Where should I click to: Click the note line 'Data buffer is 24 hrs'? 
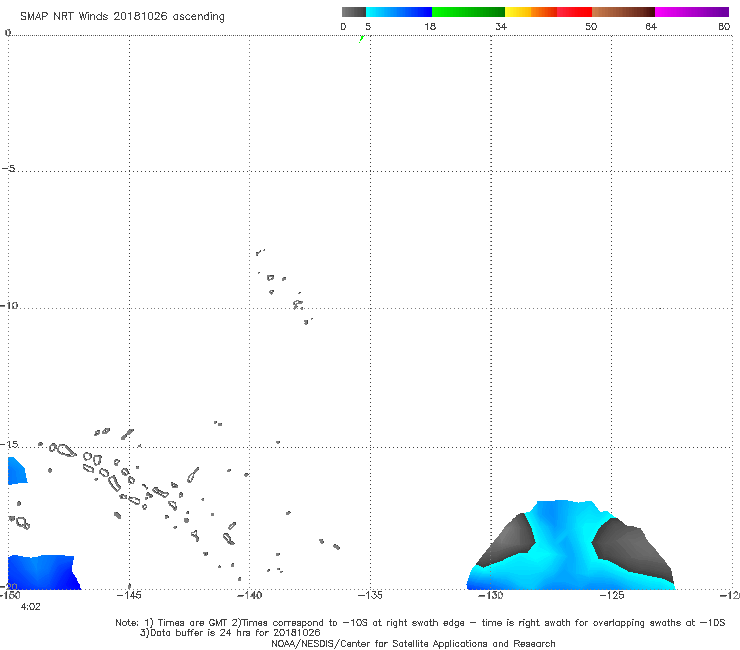coord(230,633)
